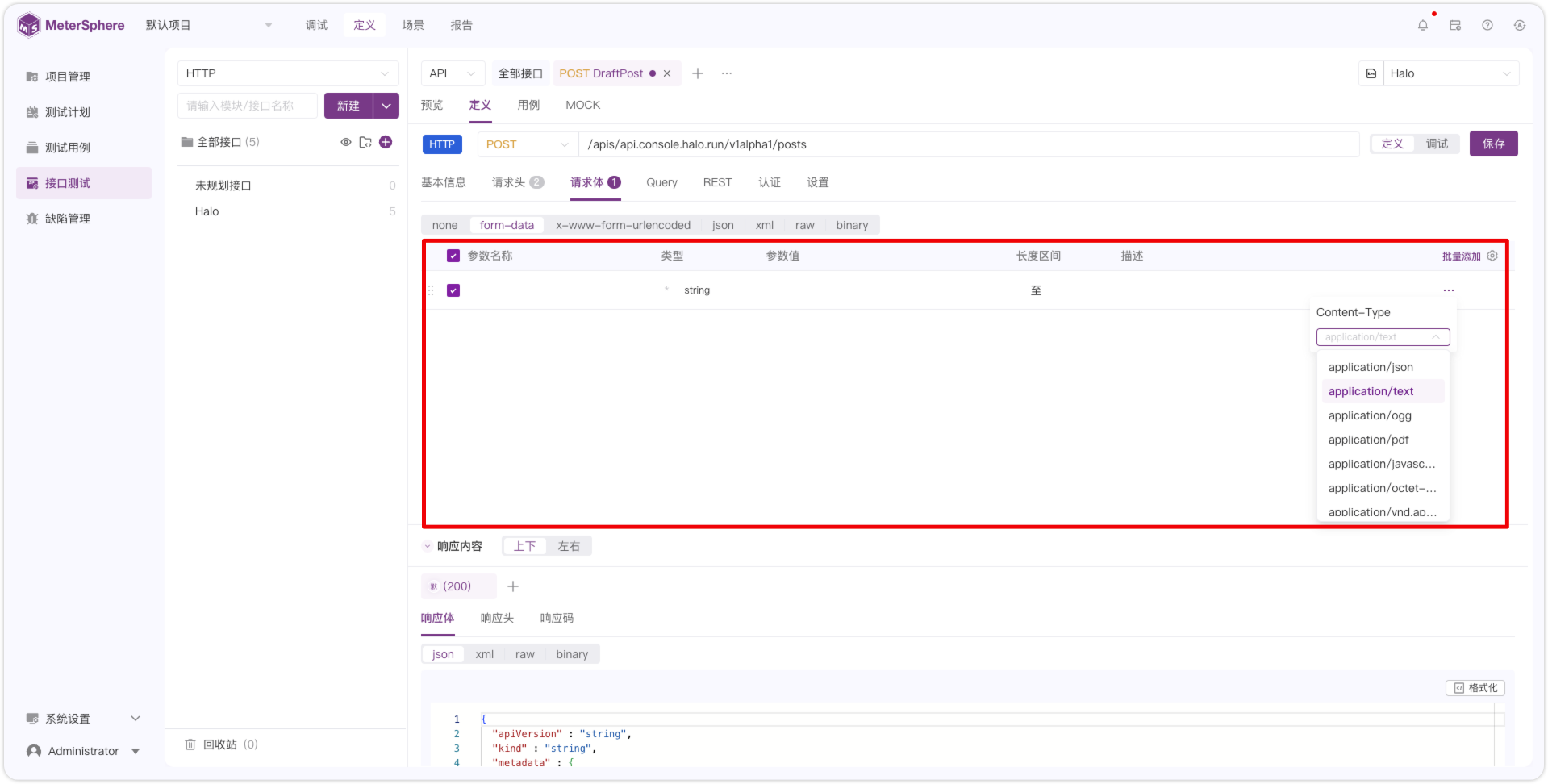Add a new response with plus icon
Viewport: 1548px width, 784px height.
(x=513, y=586)
